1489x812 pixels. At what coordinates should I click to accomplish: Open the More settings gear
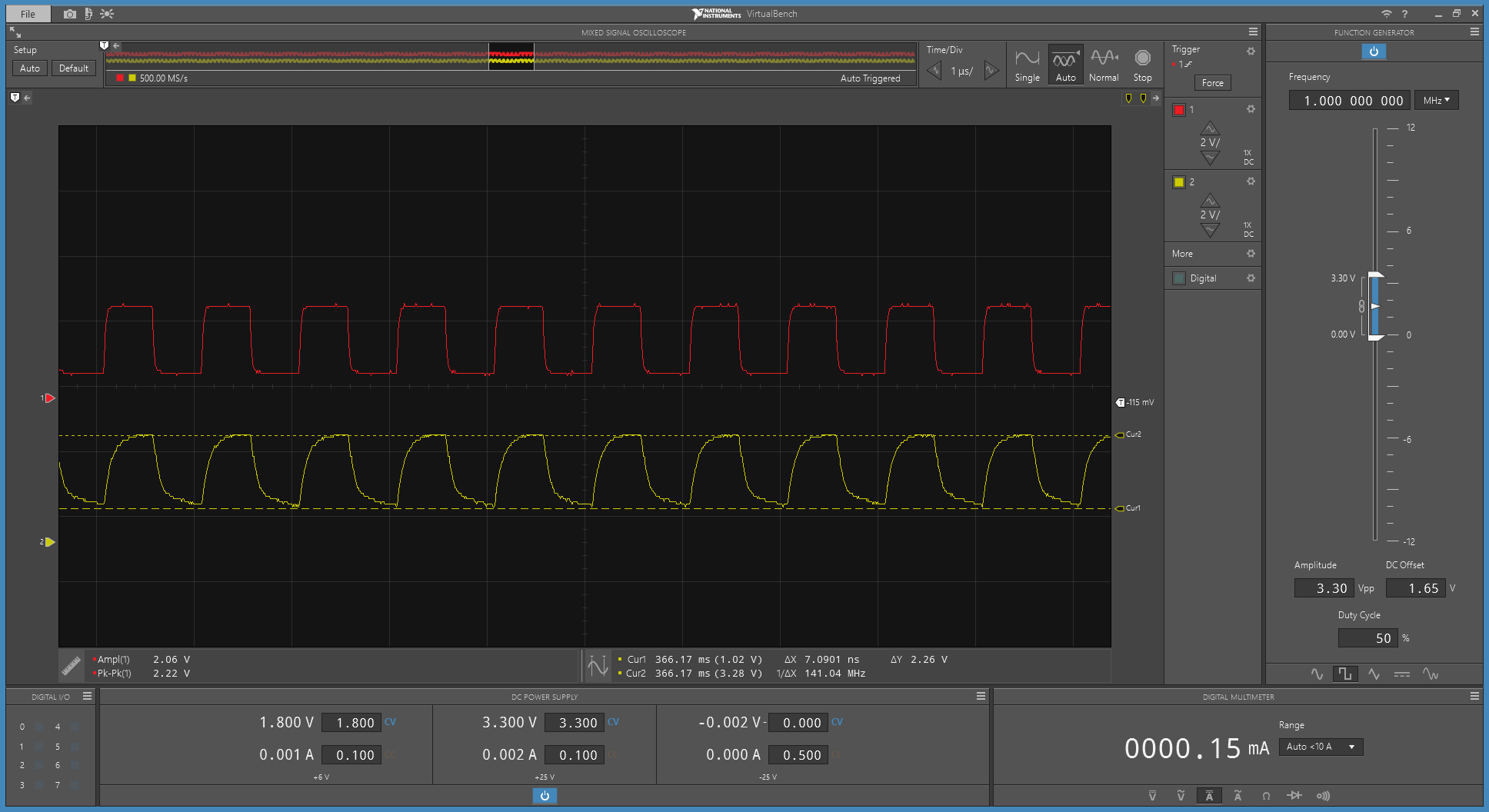[x=1251, y=254]
